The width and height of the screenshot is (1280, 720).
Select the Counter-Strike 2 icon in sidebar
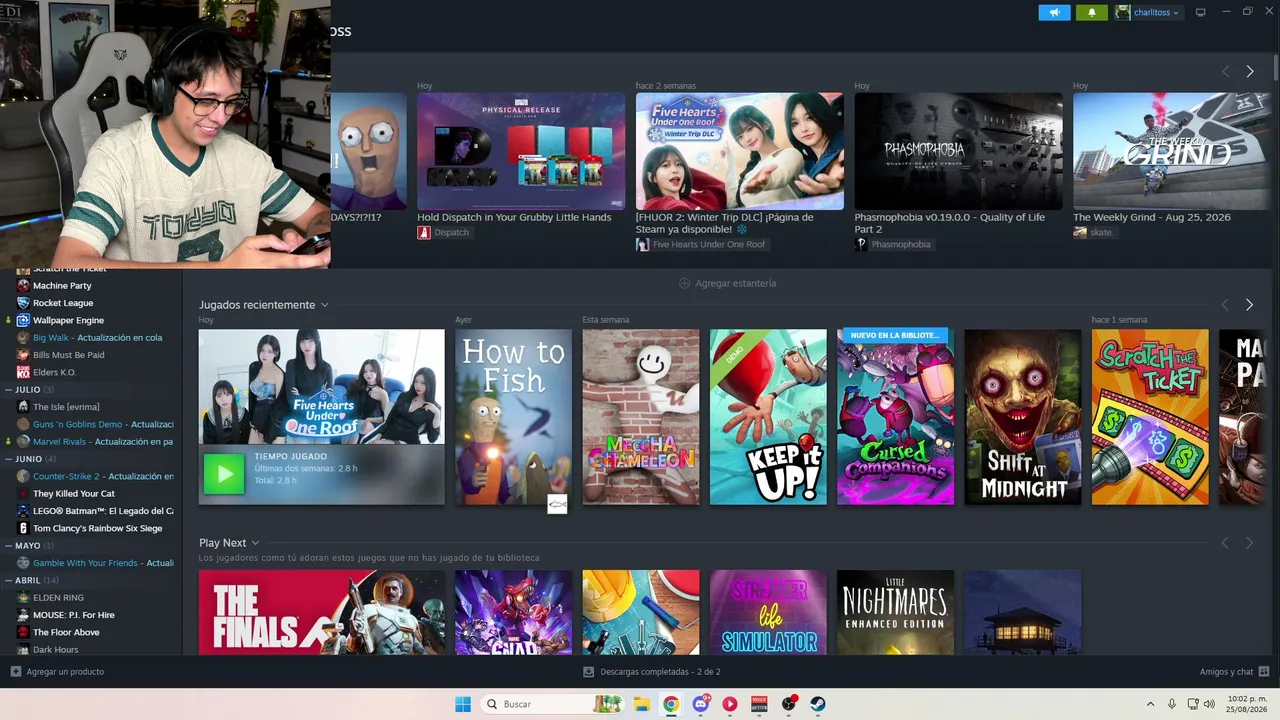[x=23, y=476]
